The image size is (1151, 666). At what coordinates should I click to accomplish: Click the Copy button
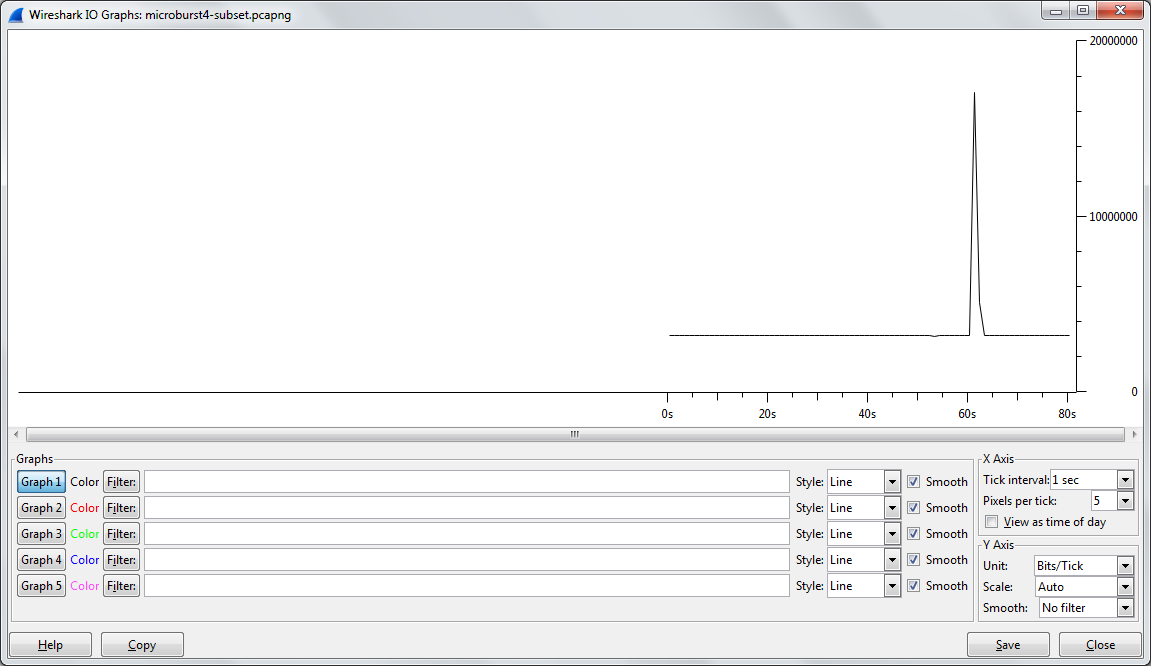[142, 645]
